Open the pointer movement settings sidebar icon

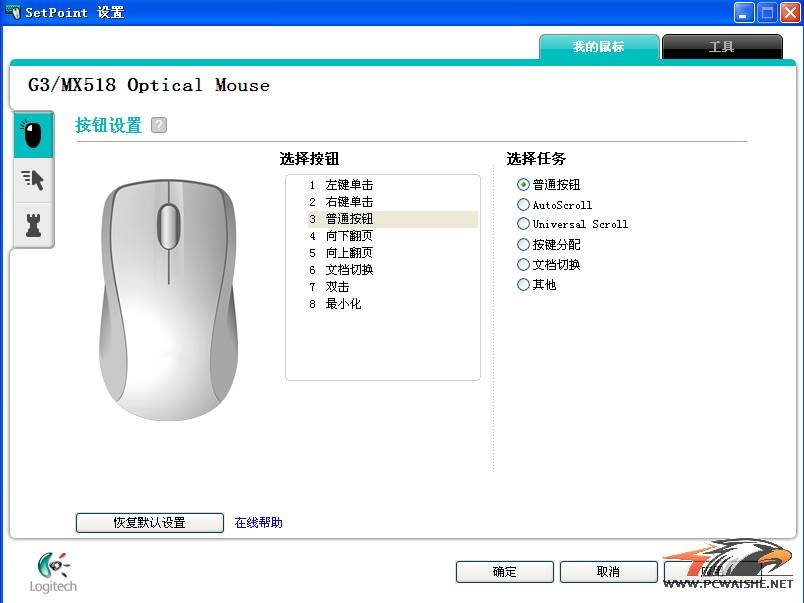coord(33,180)
